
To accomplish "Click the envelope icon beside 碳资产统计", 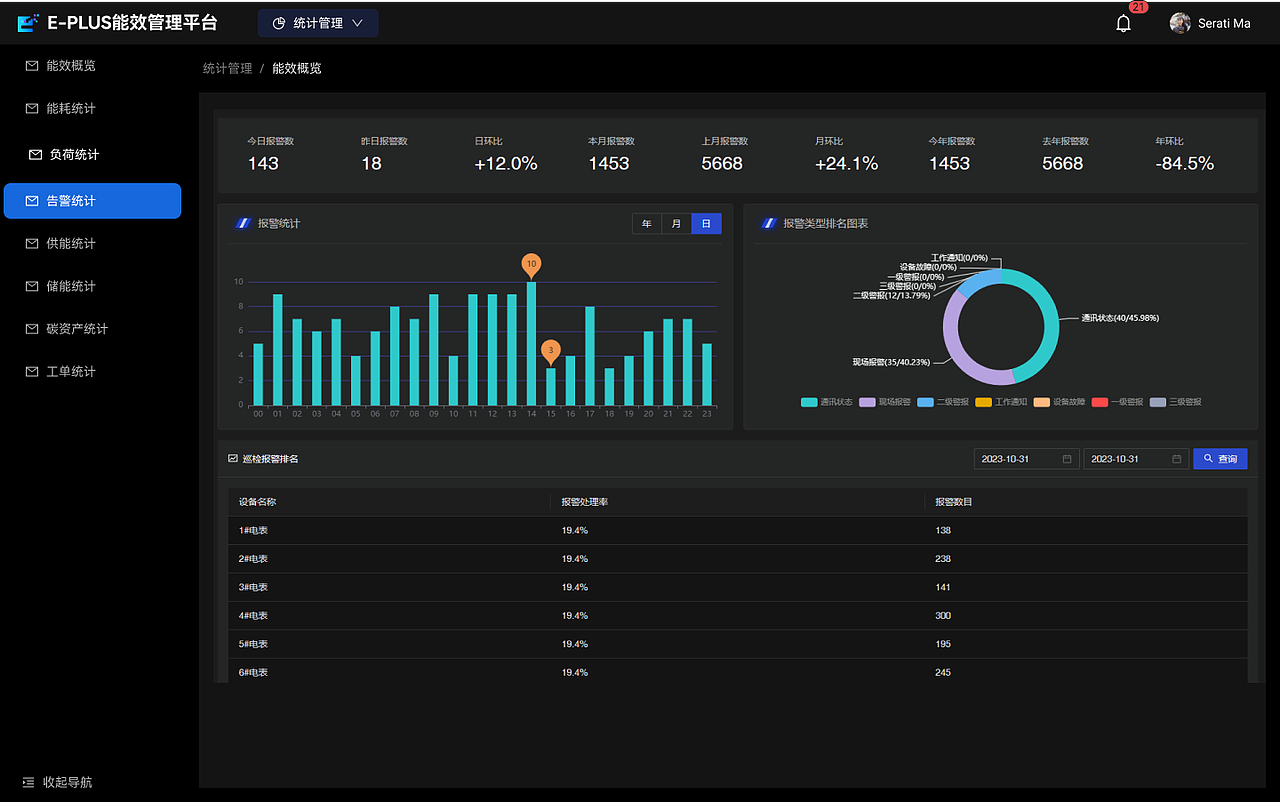I will pyautogui.click(x=32, y=328).
